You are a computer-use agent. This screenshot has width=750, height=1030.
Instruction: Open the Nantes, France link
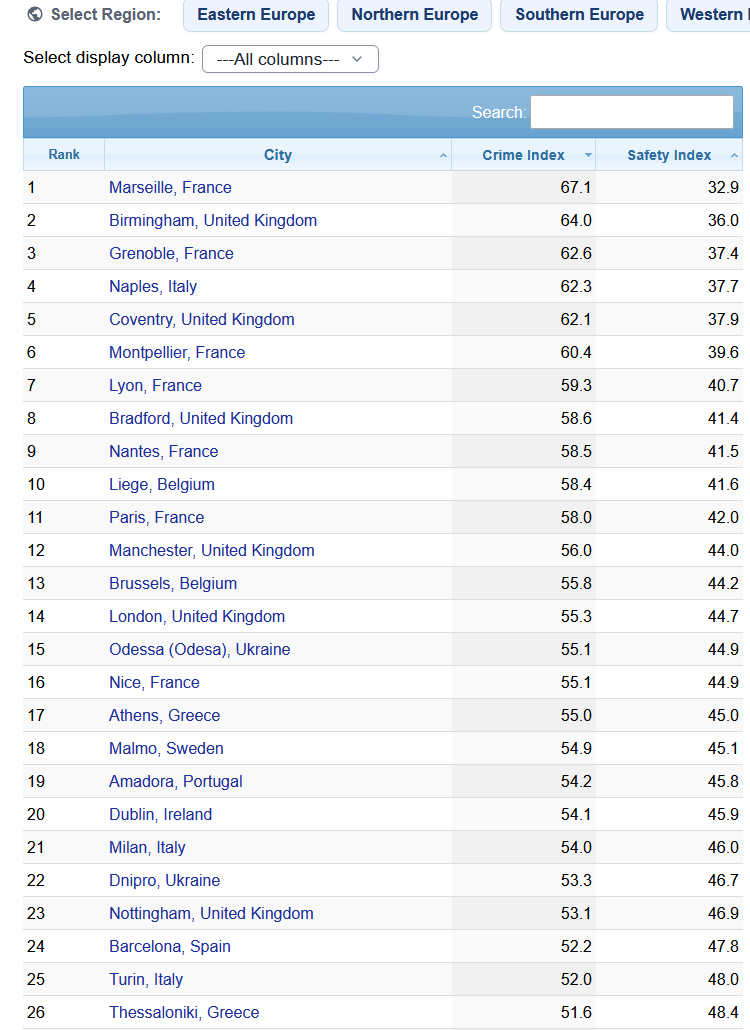pos(164,451)
